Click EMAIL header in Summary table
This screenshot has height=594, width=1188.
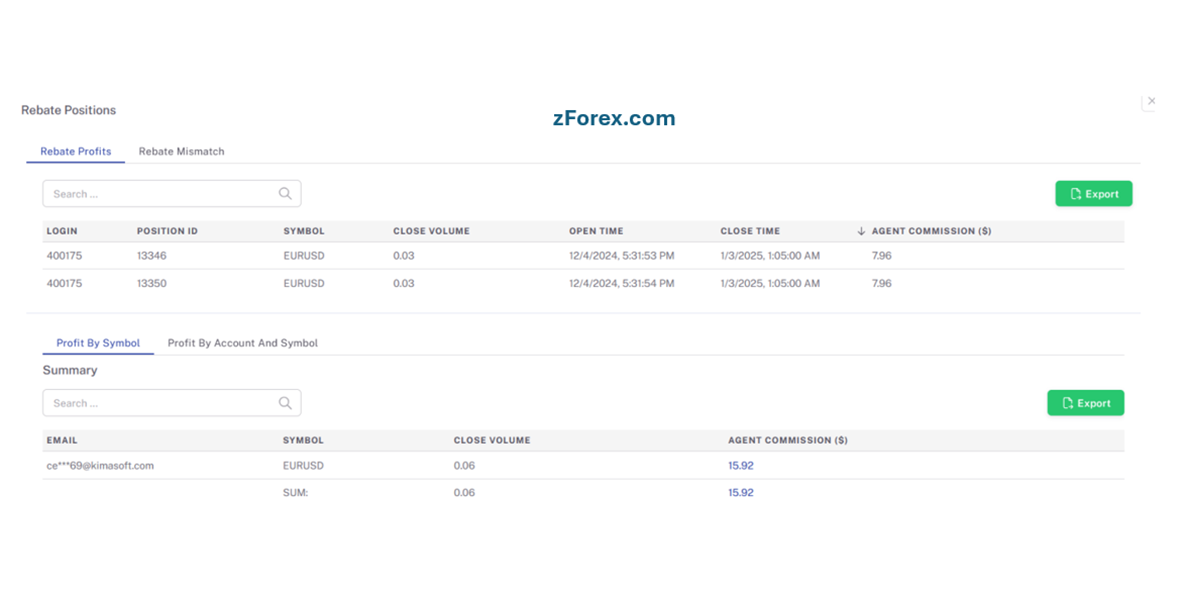click(62, 440)
